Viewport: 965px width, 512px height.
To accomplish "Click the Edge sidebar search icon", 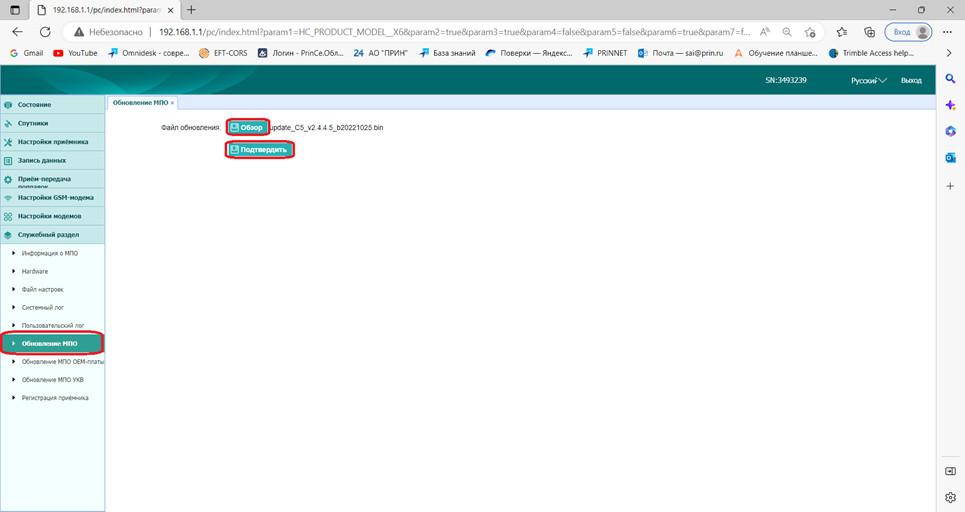I will pos(950,79).
